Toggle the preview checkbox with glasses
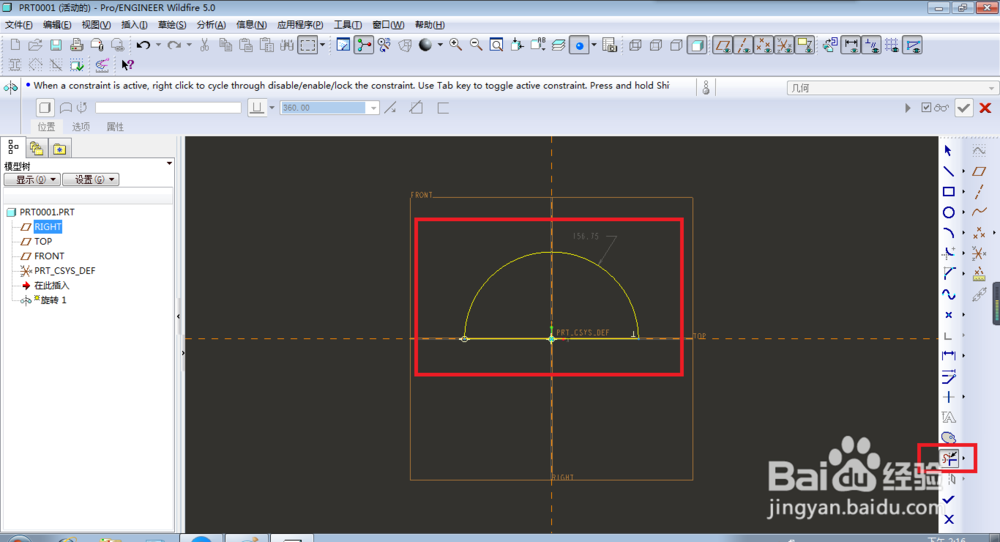 pyautogui.click(x=935, y=108)
